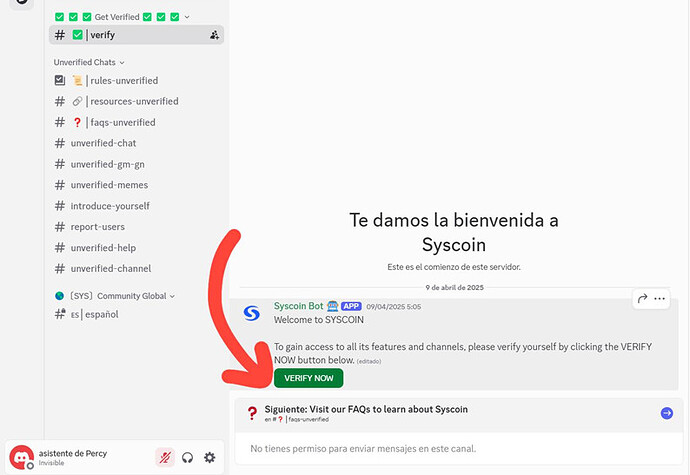690x475 pixels.
Task: Click the Get Verified category label
Action: click(117, 17)
